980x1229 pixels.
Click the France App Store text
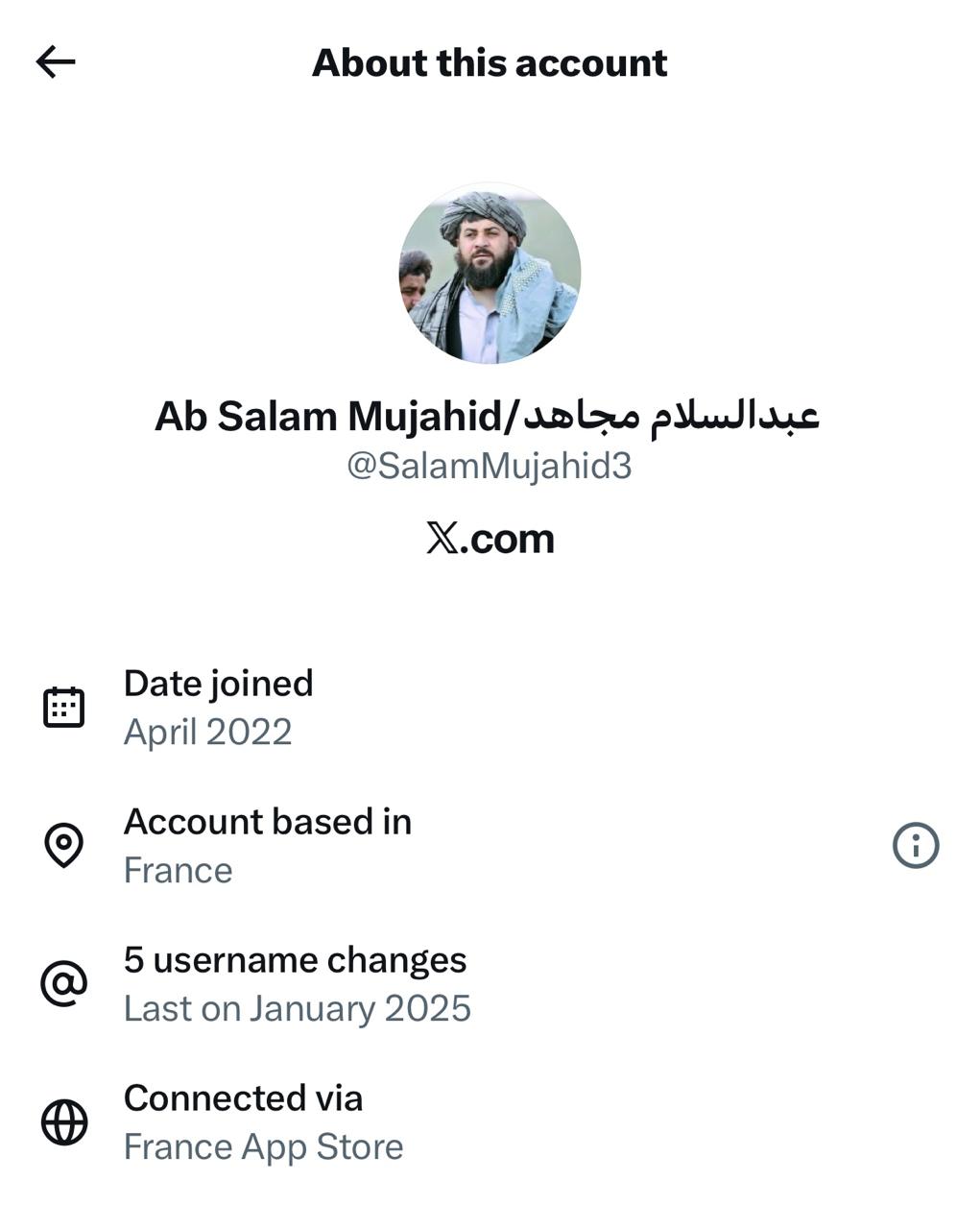point(264,1147)
